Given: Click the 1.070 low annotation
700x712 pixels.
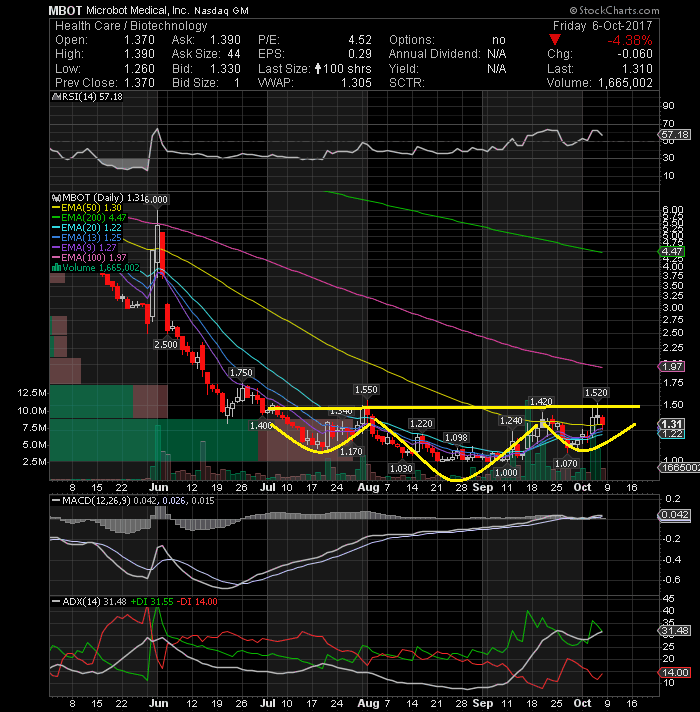Looking at the screenshot, I should pos(566,464).
